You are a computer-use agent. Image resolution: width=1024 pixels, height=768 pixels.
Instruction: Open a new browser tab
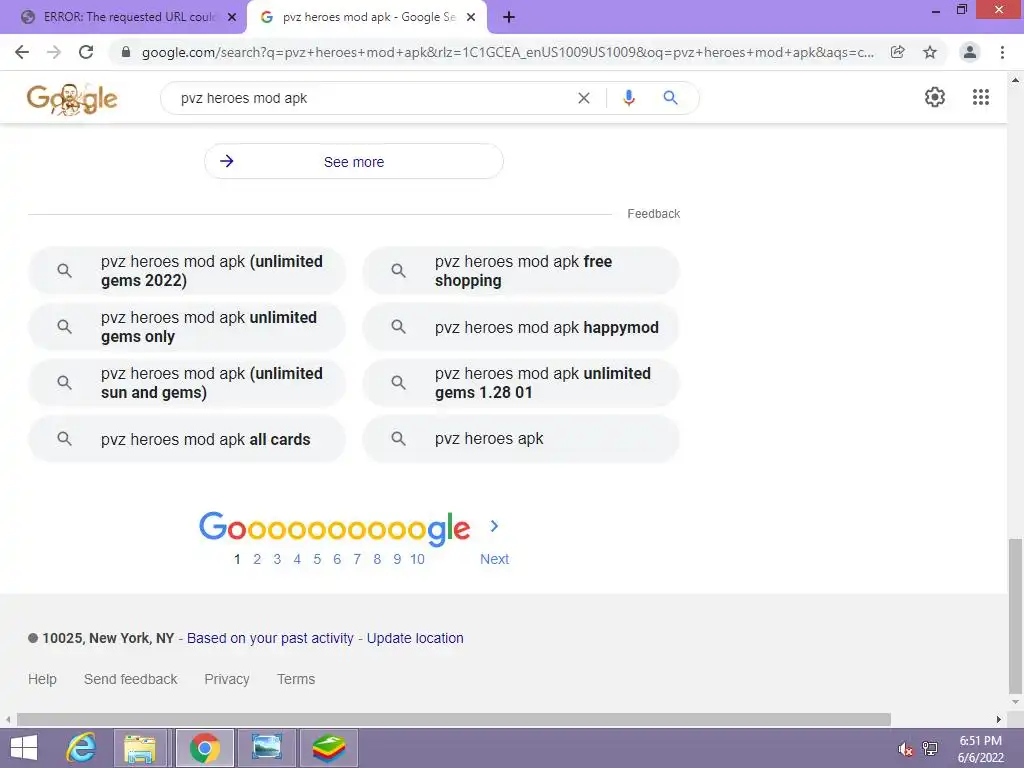(x=509, y=17)
